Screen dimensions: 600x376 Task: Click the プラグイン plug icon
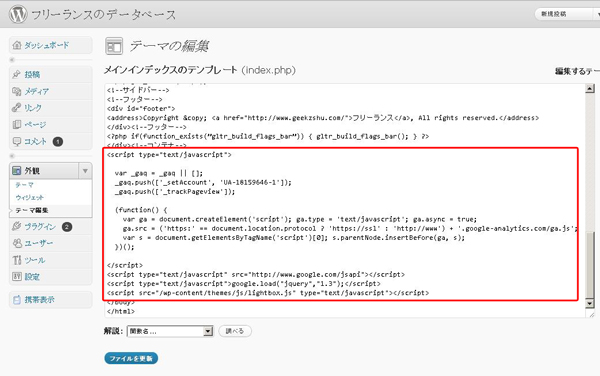(16, 226)
